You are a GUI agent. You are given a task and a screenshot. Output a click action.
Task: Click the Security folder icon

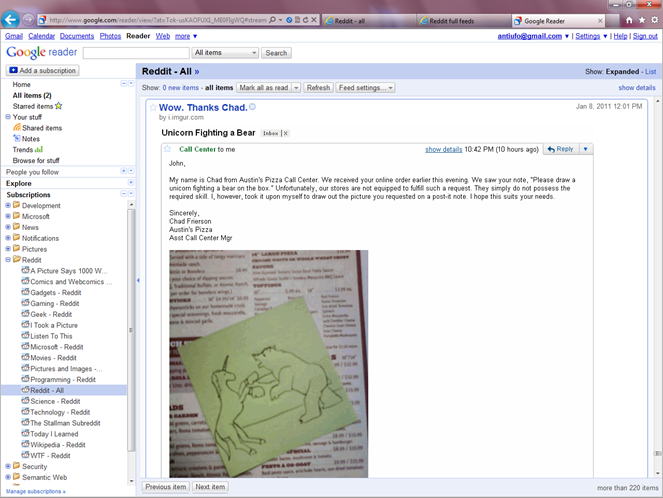point(16,466)
